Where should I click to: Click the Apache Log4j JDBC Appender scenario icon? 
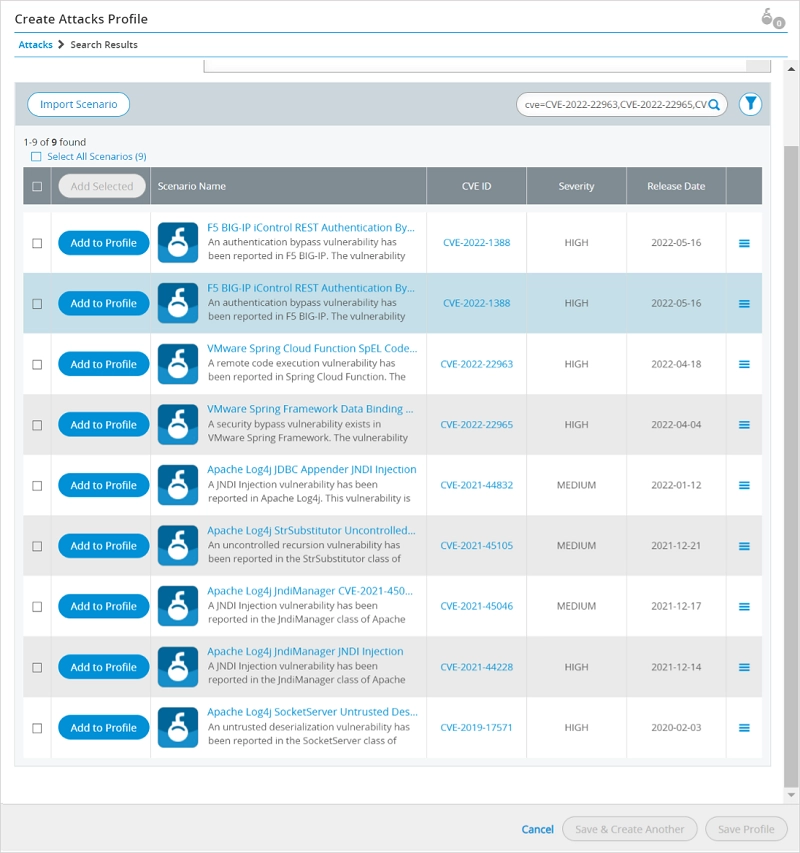(178, 485)
